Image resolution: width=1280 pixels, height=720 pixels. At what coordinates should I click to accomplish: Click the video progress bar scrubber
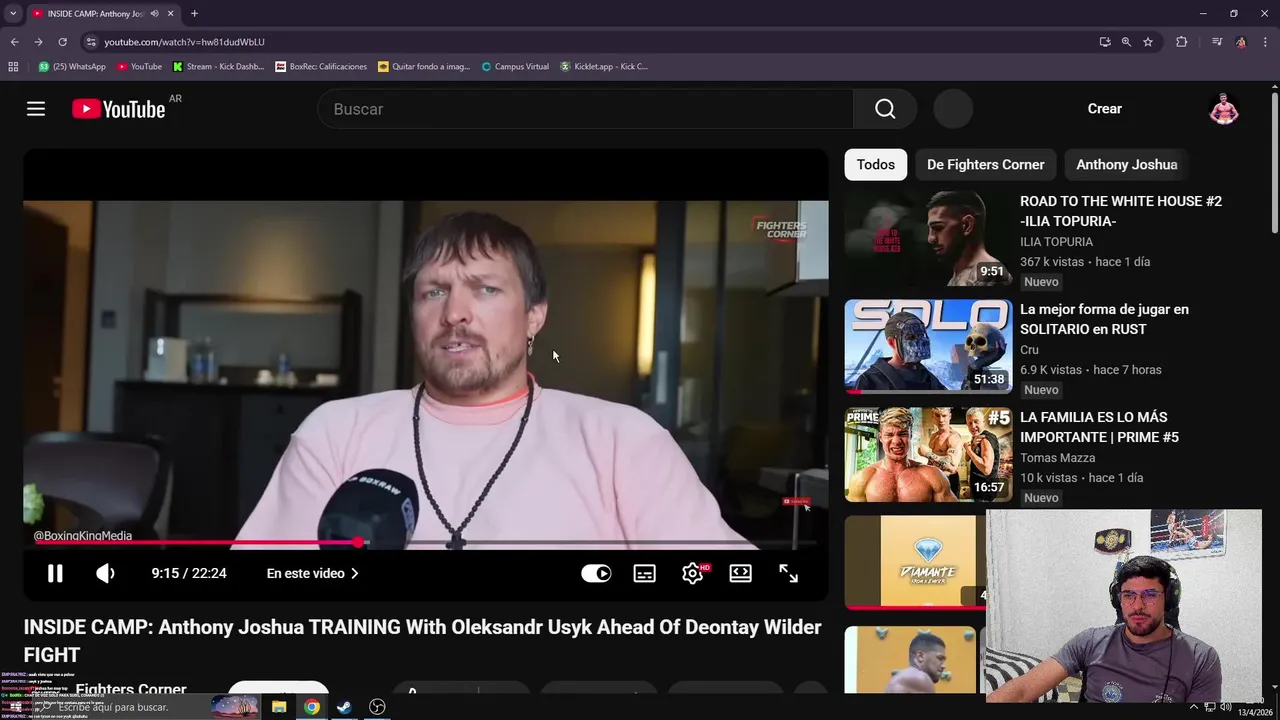coord(358,542)
